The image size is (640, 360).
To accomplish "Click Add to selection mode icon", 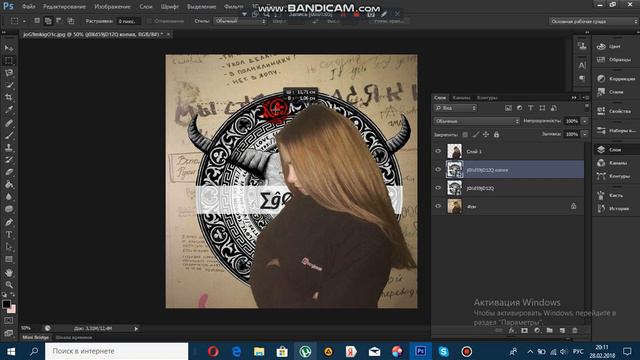I will [48, 20].
